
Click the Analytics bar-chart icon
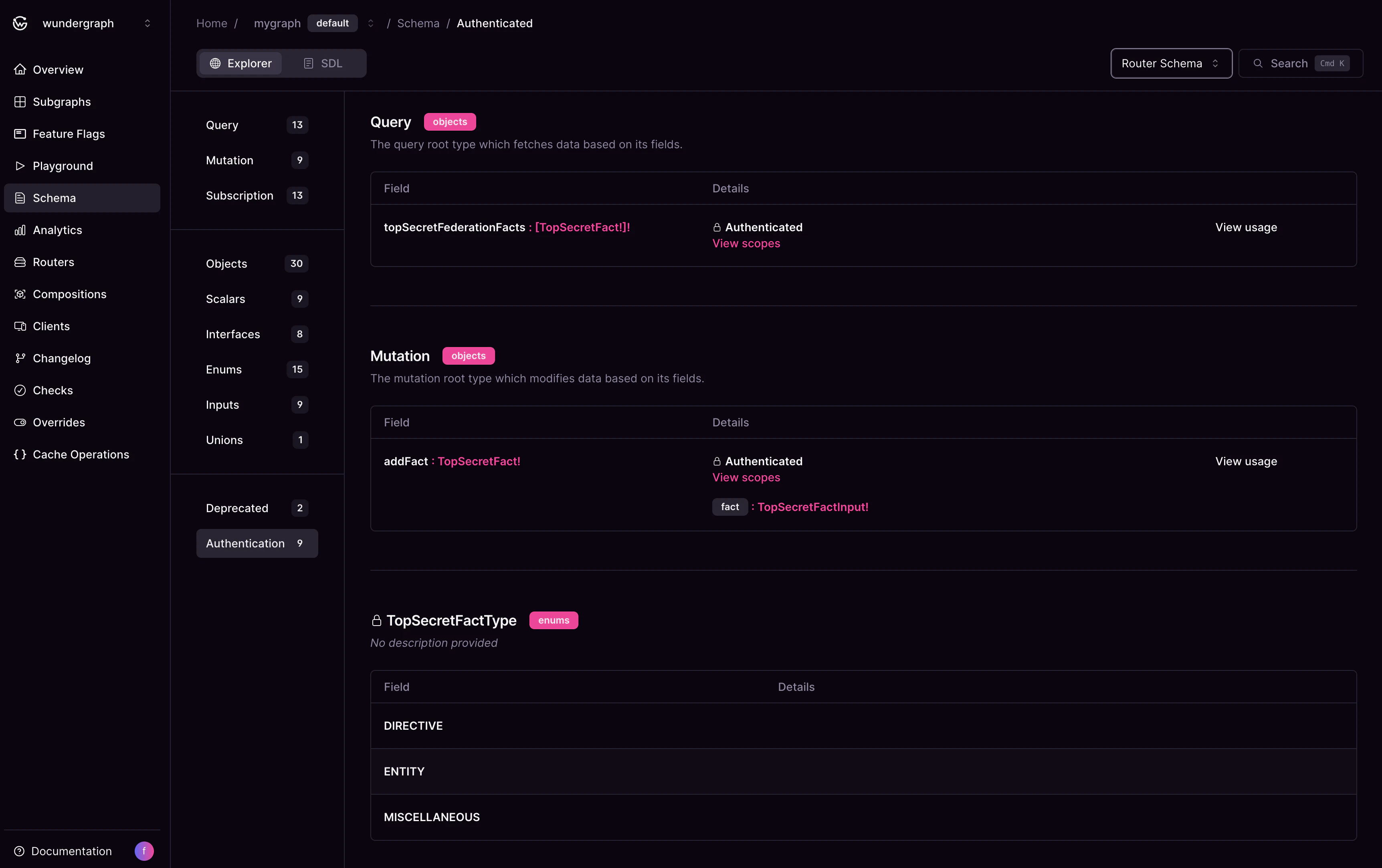coord(20,230)
